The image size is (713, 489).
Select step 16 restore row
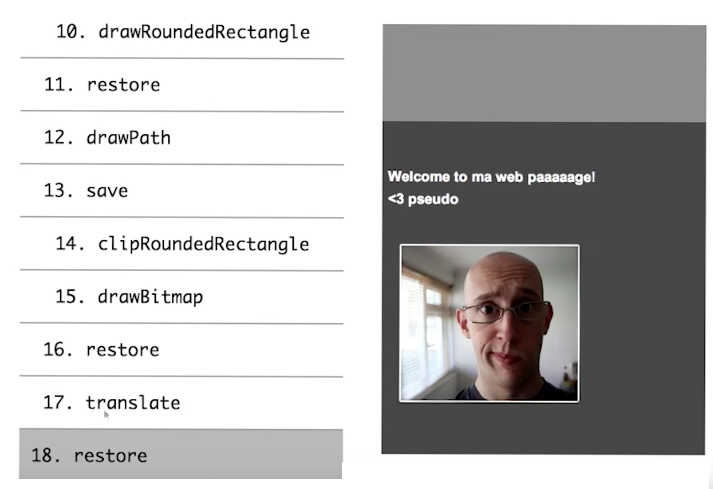[182, 350]
